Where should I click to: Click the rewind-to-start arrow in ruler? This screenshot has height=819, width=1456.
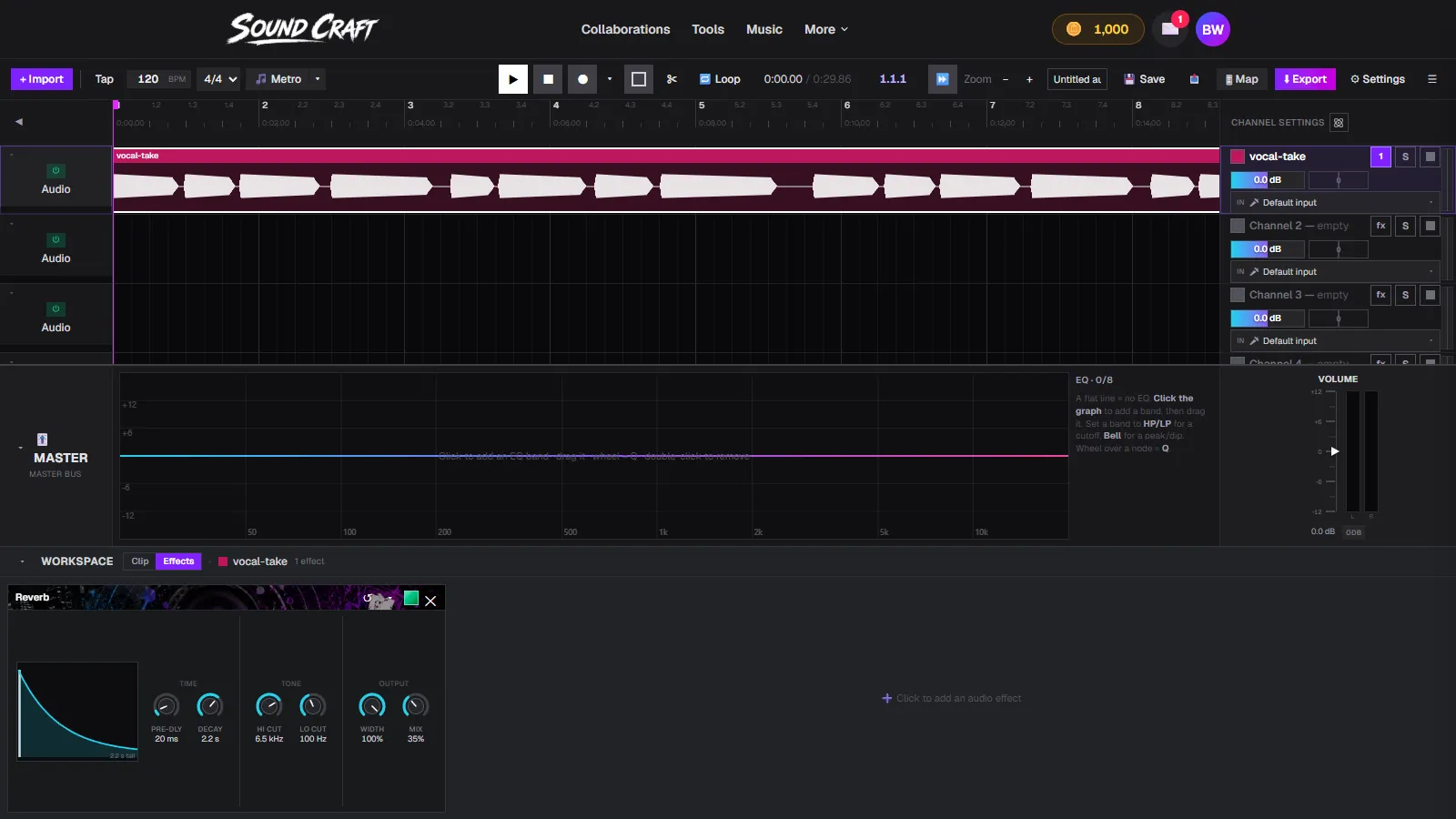point(18,122)
